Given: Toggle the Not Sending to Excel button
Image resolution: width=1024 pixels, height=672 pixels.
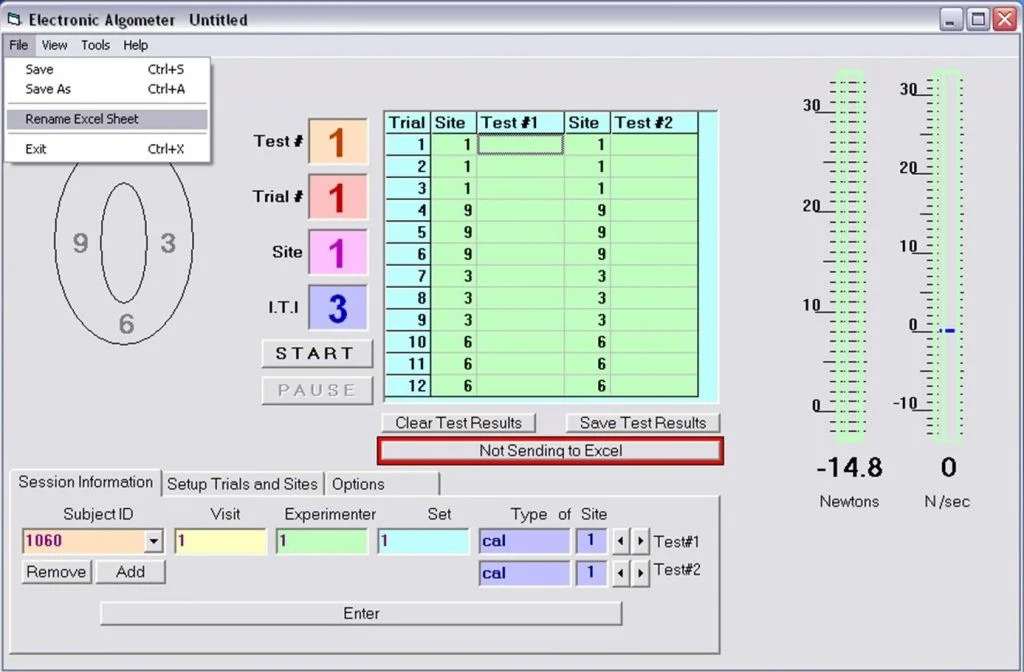Looking at the screenshot, I should [551, 451].
